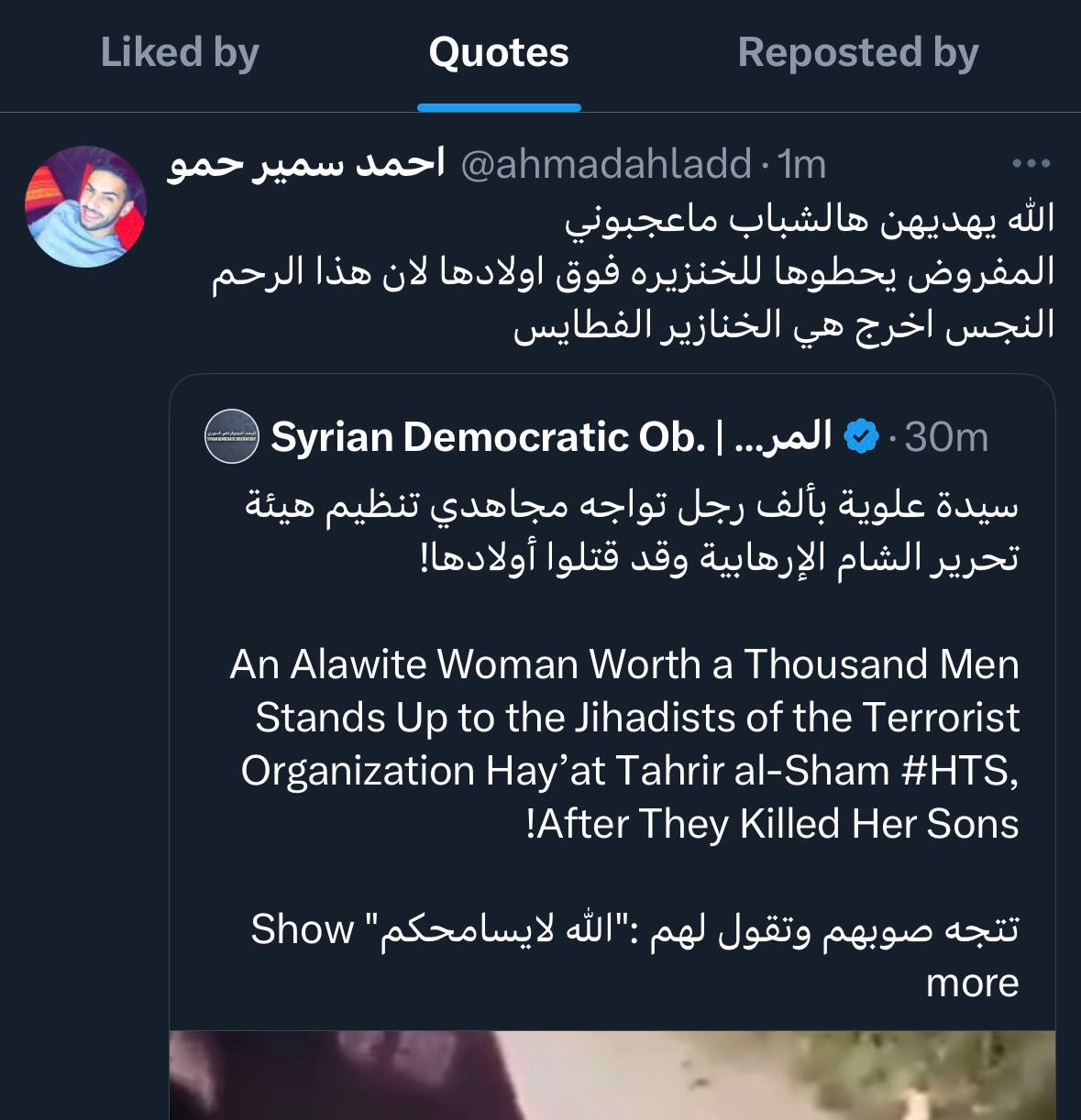The width and height of the screenshot is (1081, 1120).
Task: Tap the Arabic headline of the quoted post
Action: (633, 532)
